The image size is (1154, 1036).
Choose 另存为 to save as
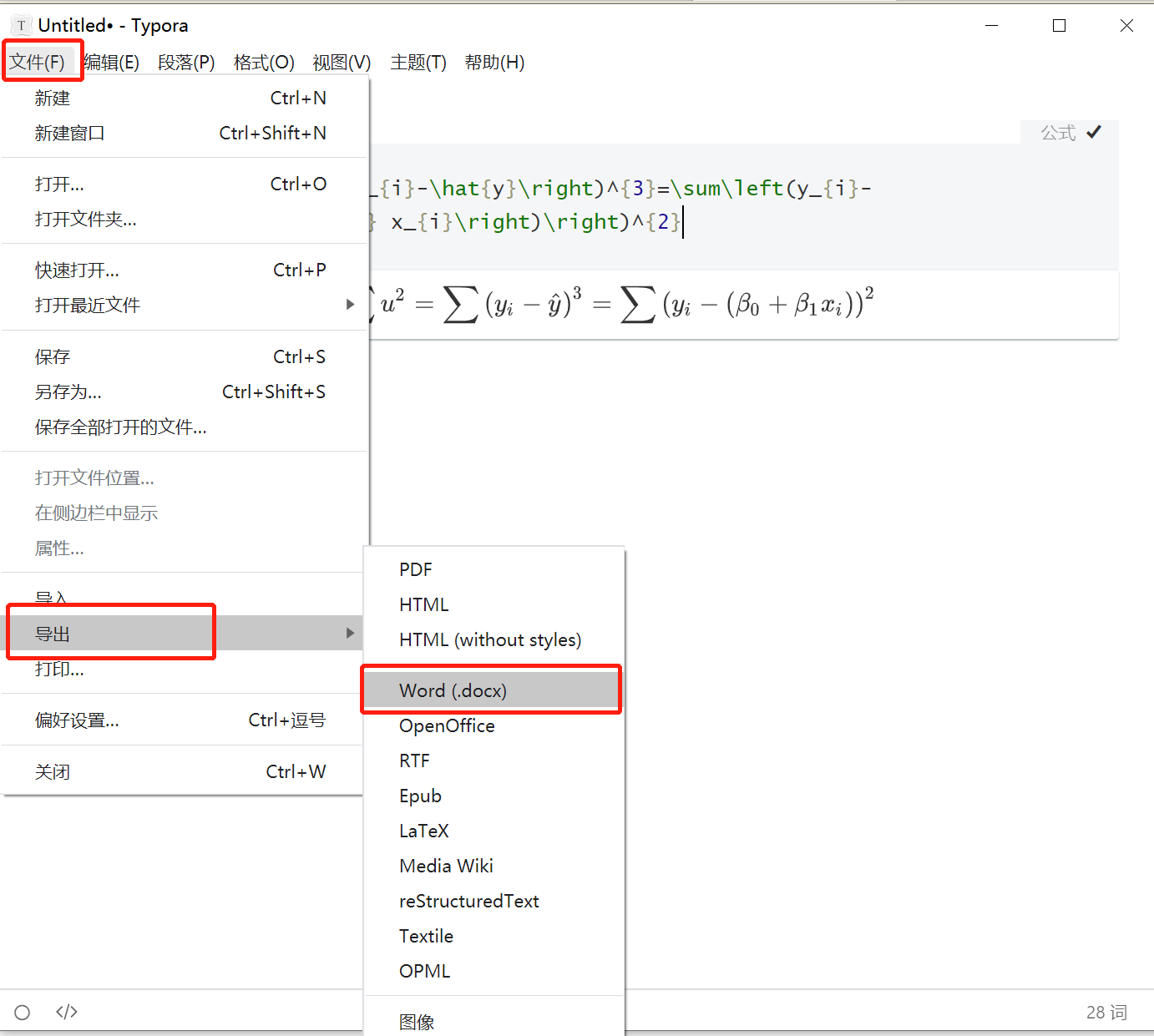67,392
